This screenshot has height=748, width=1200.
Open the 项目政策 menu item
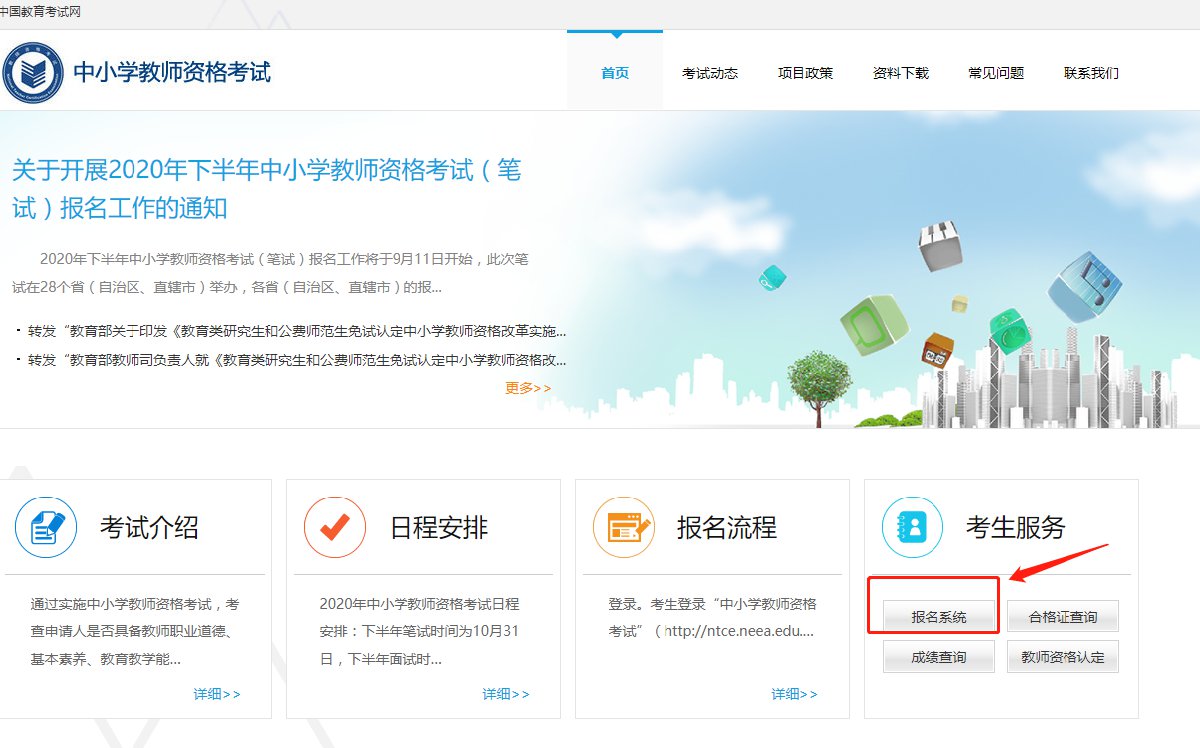[x=805, y=73]
